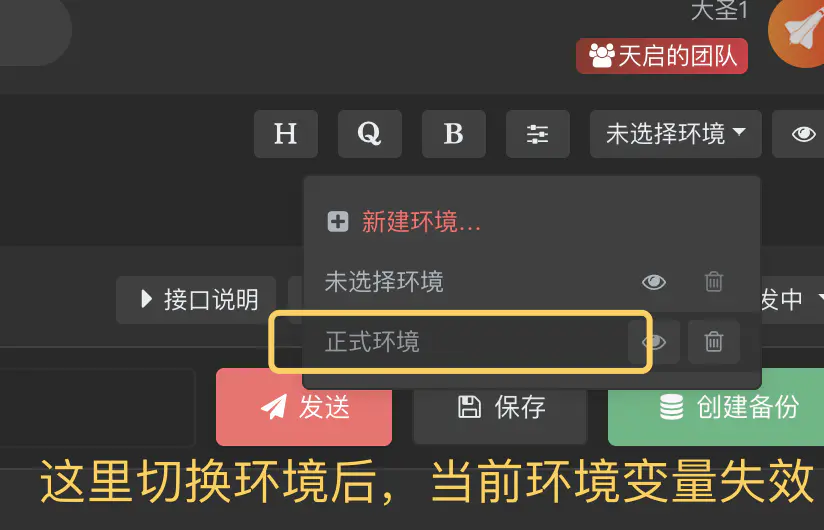Click the H header shortcut button

[x=286, y=134]
